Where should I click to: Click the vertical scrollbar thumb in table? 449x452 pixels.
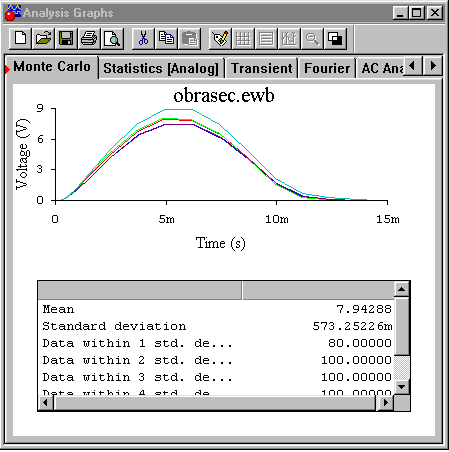point(402,326)
